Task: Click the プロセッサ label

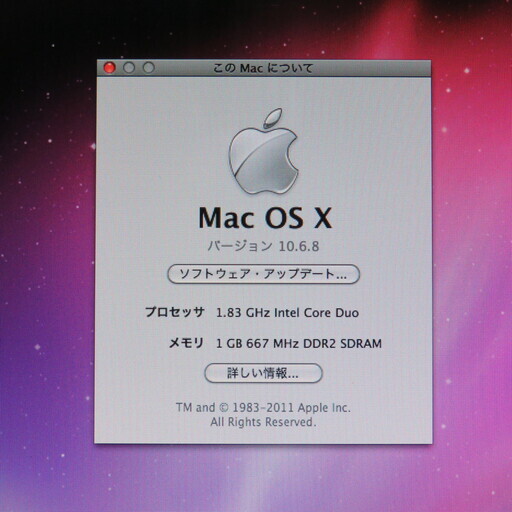Action: [x=175, y=312]
